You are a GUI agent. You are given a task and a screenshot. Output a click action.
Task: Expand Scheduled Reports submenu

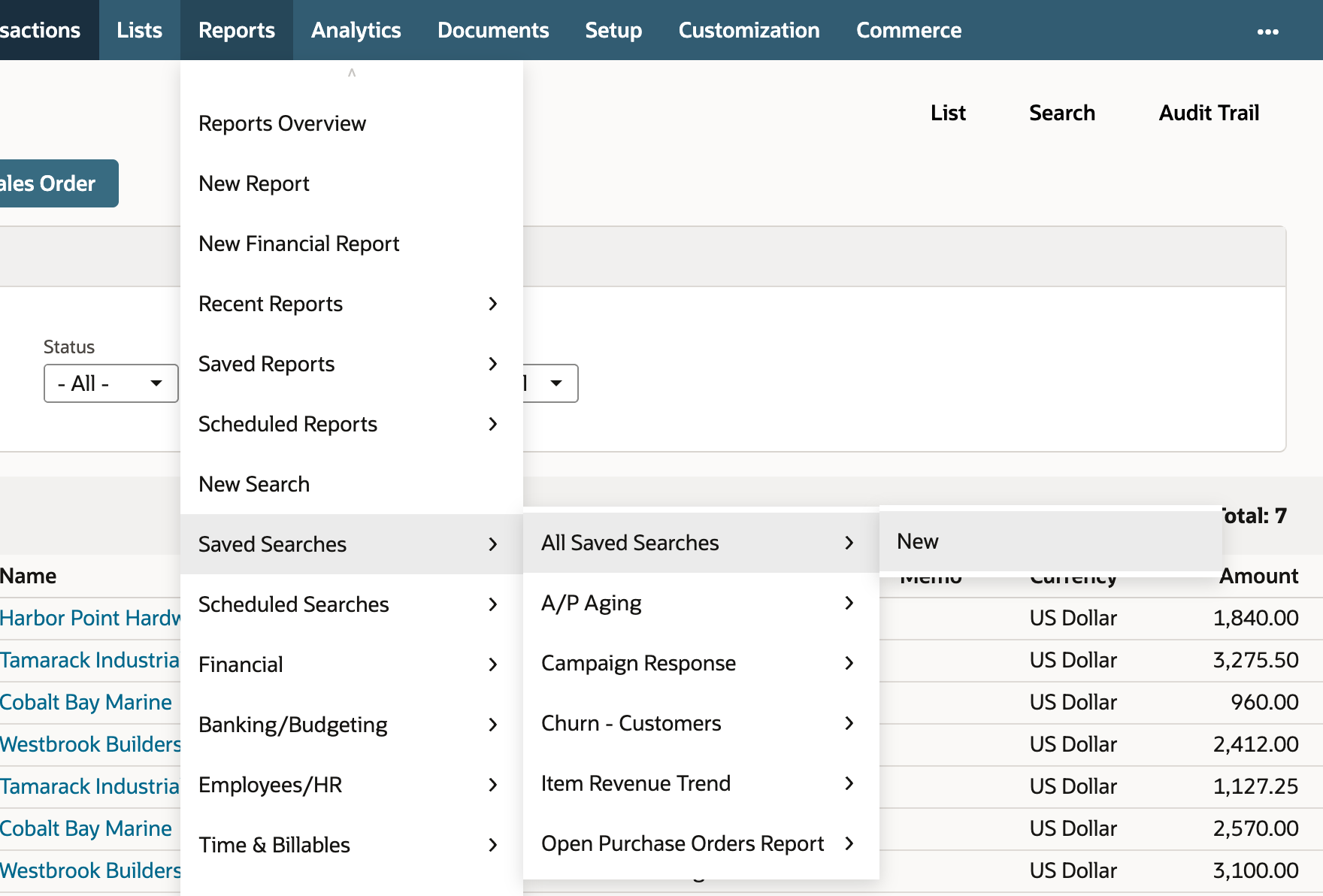pos(352,424)
